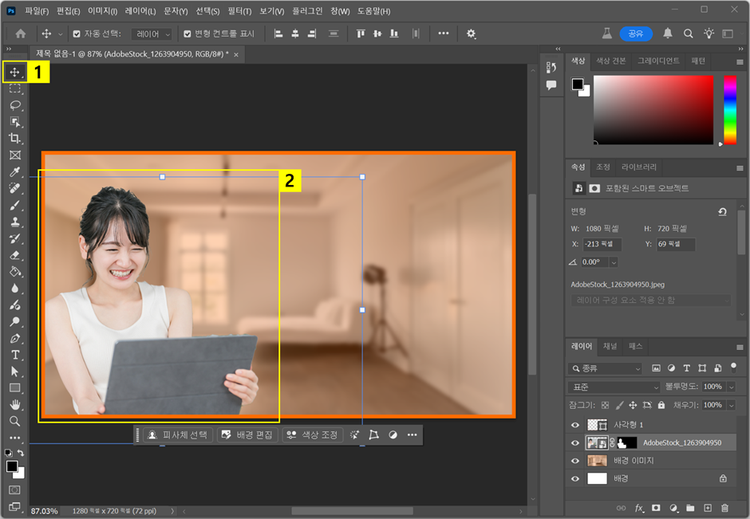Toggle the 변형 컨트롤 표시 checkbox
Viewport: 750px width, 519px height.
click(x=187, y=34)
